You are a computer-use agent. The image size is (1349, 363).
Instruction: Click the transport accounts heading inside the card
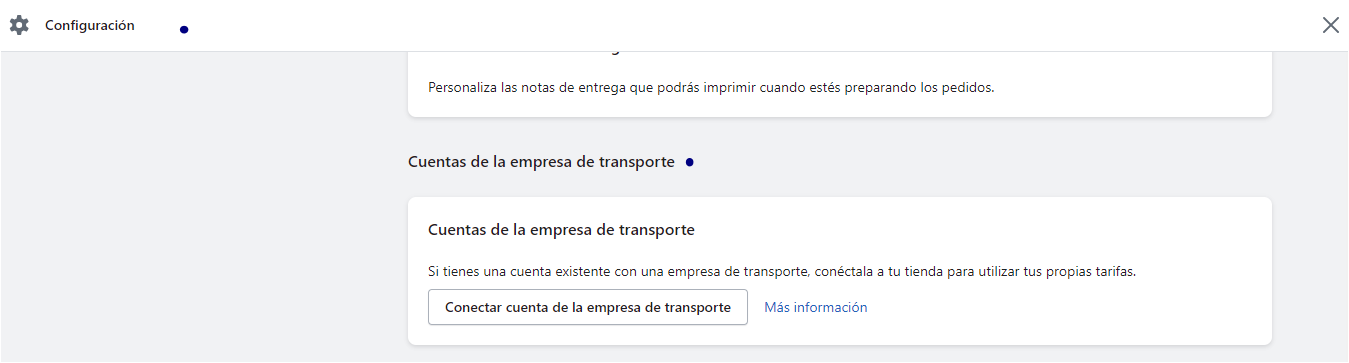tap(561, 230)
